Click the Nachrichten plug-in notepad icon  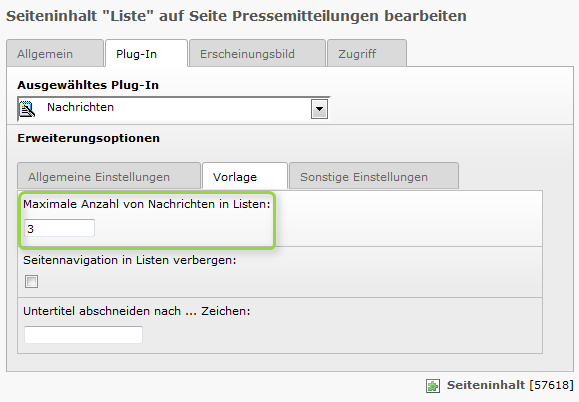point(27,109)
